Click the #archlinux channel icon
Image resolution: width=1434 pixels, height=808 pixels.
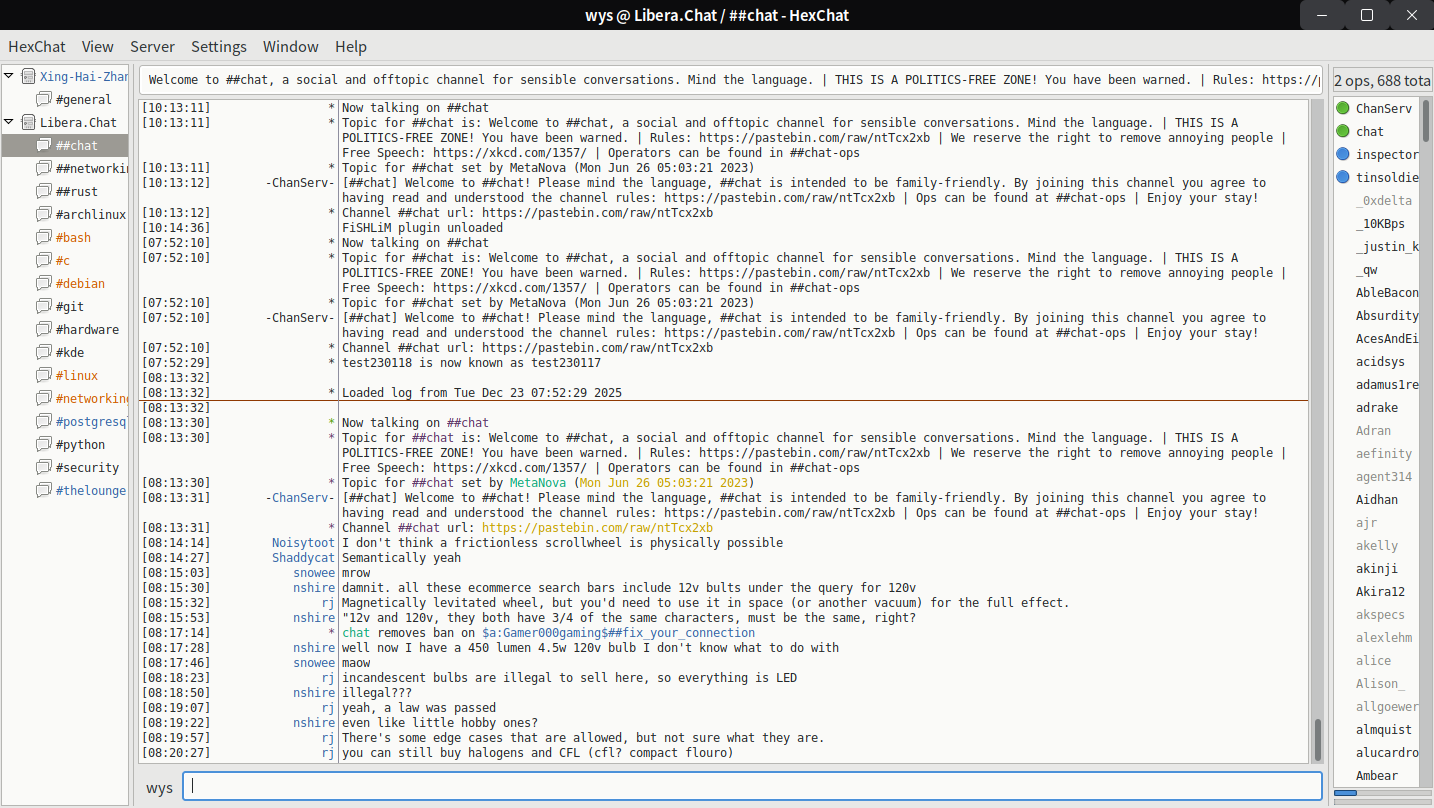click(x=44, y=214)
